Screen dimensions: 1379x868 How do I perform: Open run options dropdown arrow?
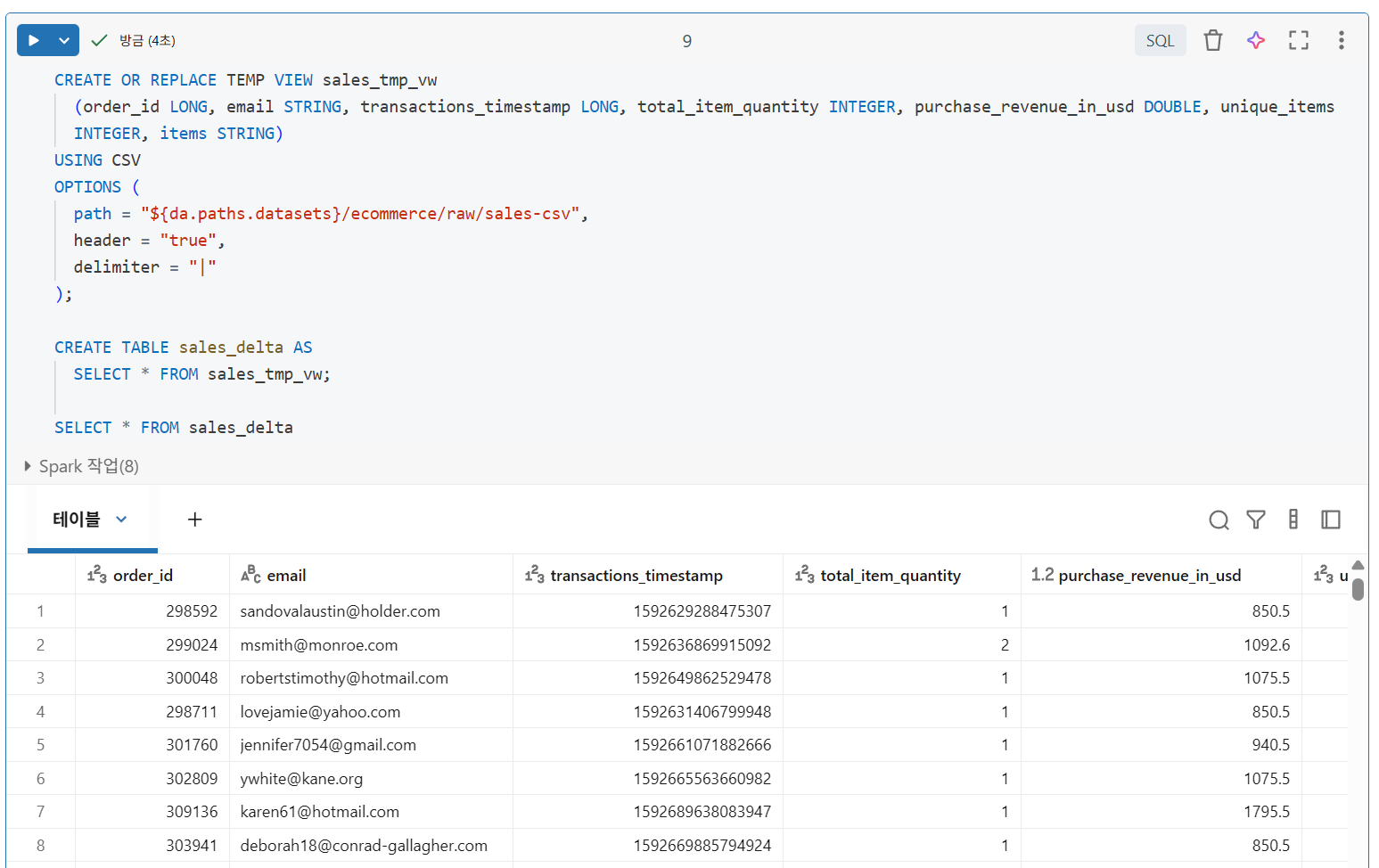[x=64, y=40]
